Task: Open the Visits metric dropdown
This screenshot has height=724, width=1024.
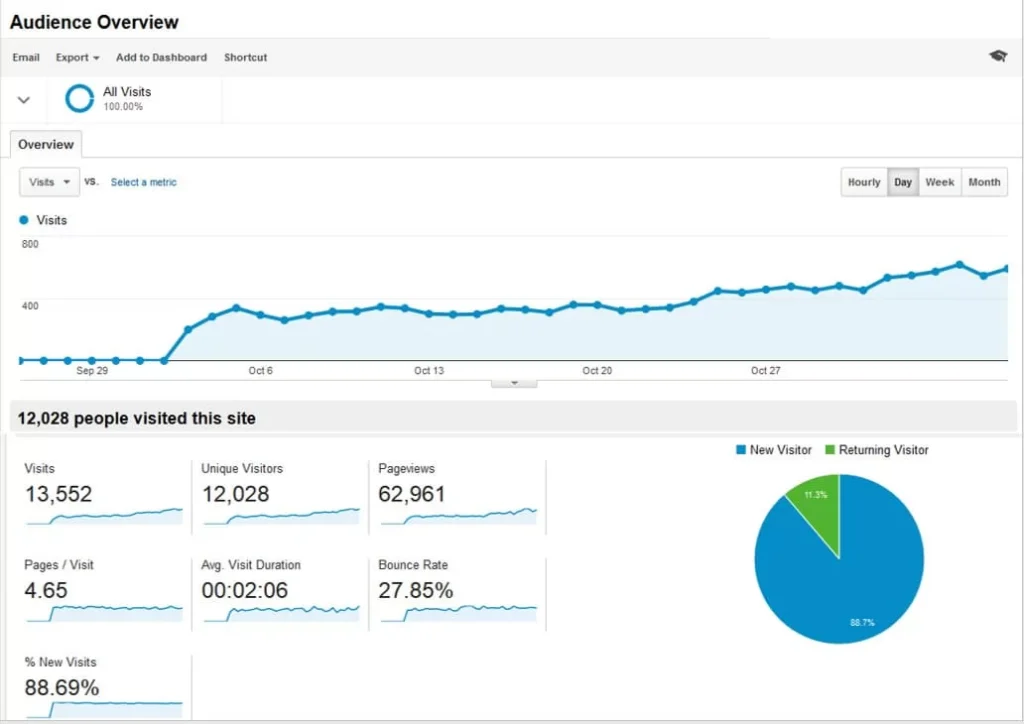Action: (49, 182)
